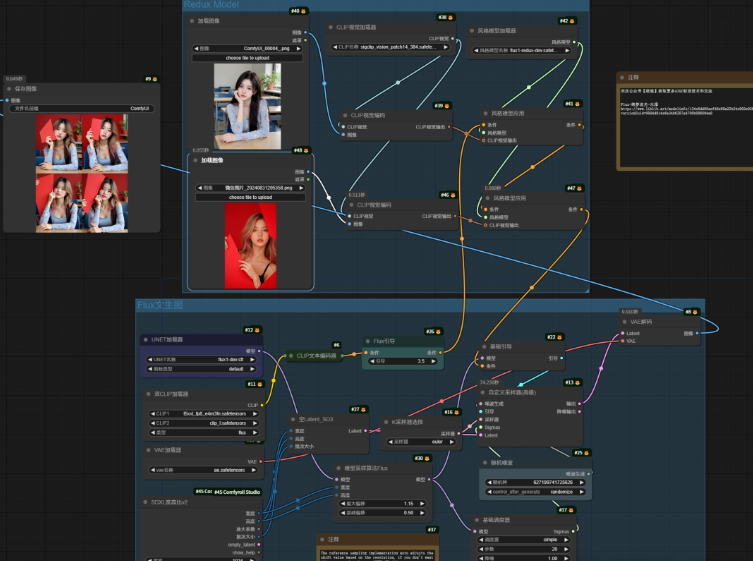753x561 pixels.
Task: Open the sigclip_vision_patch14 CLIP name selector
Action: coord(390,47)
